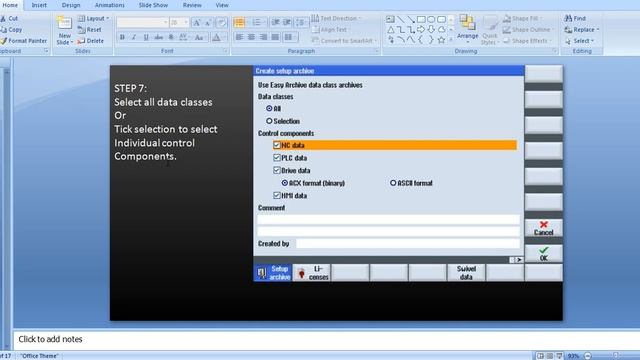Screen dimensions: 640x360
Task: Switch to Slide Sorter view in the status bar
Action: pyautogui.click(x=550, y=356)
